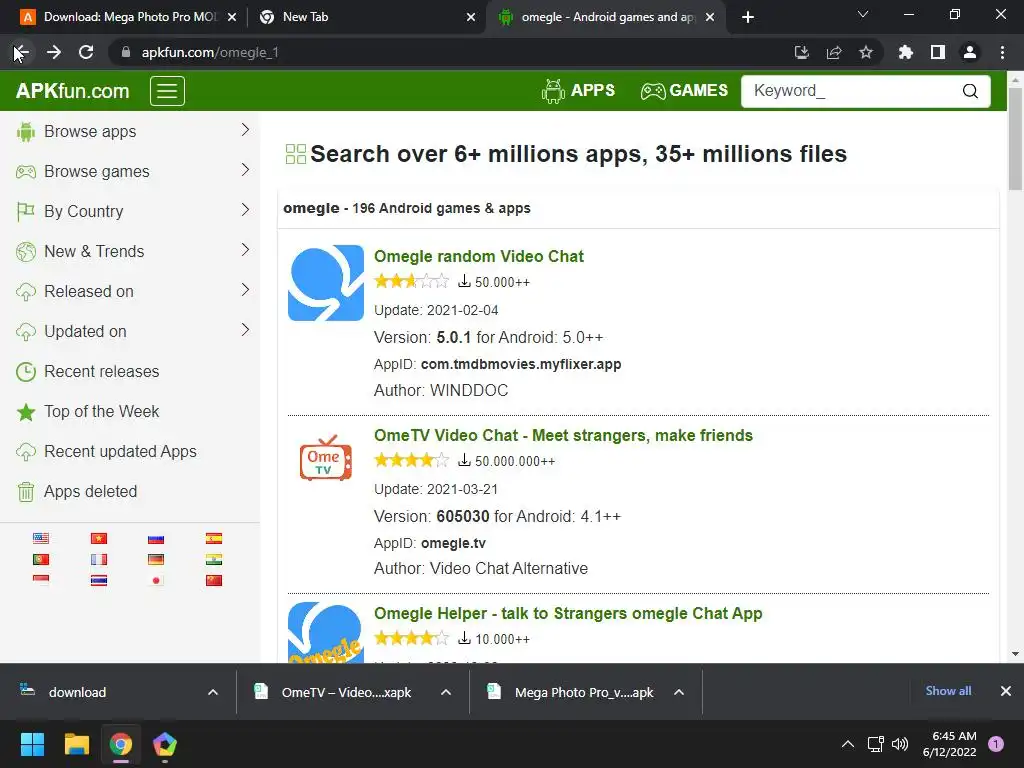The height and width of the screenshot is (768, 1024).
Task: Open OmeTV Video Chat title link
Action: (563, 435)
